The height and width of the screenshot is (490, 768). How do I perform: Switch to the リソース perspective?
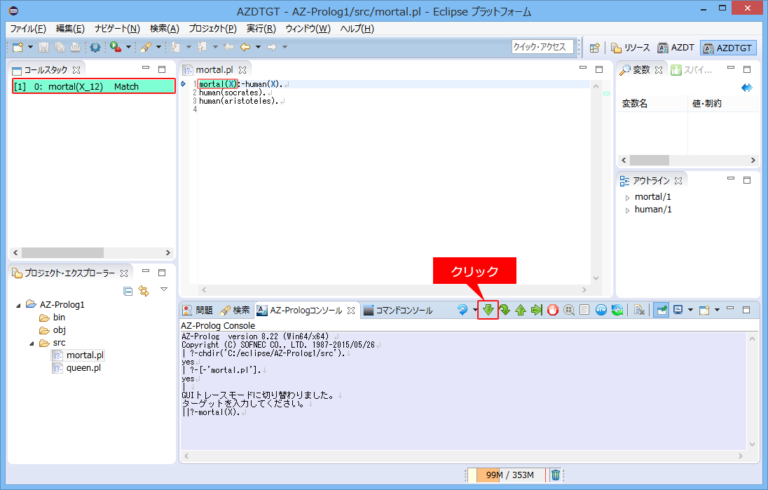coord(631,47)
